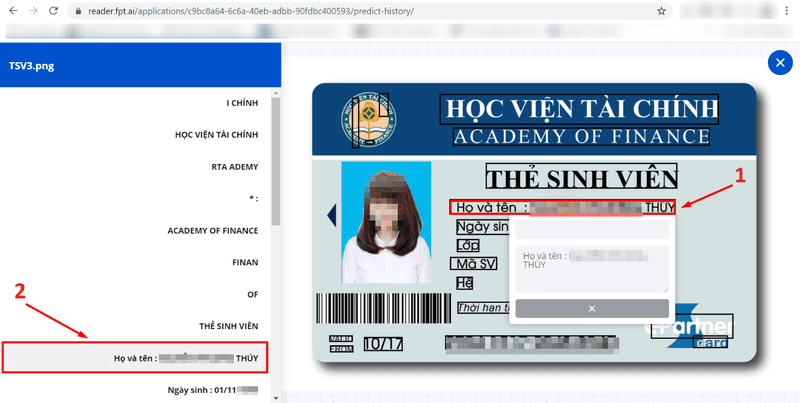Click the browser forward arrow

click(x=34, y=11)
